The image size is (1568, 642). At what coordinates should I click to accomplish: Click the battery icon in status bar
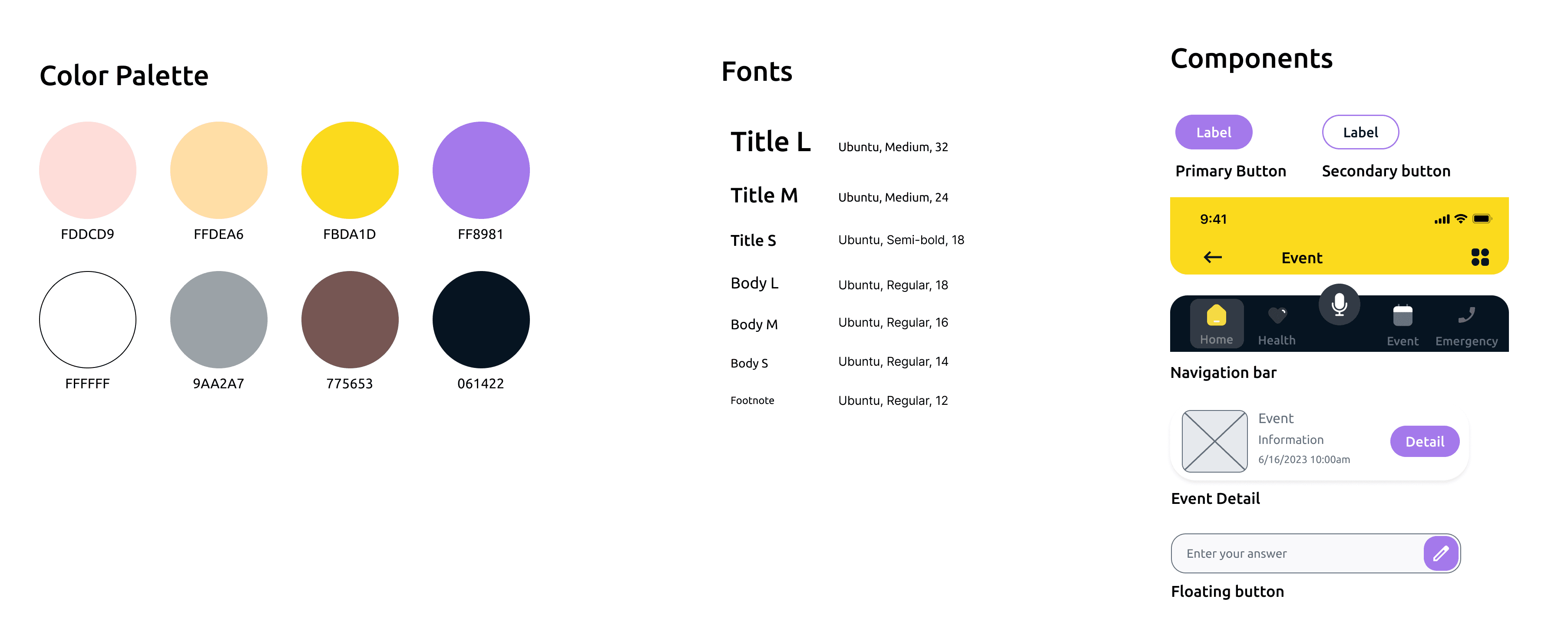pyautogui.click(x=1482, y=219)
